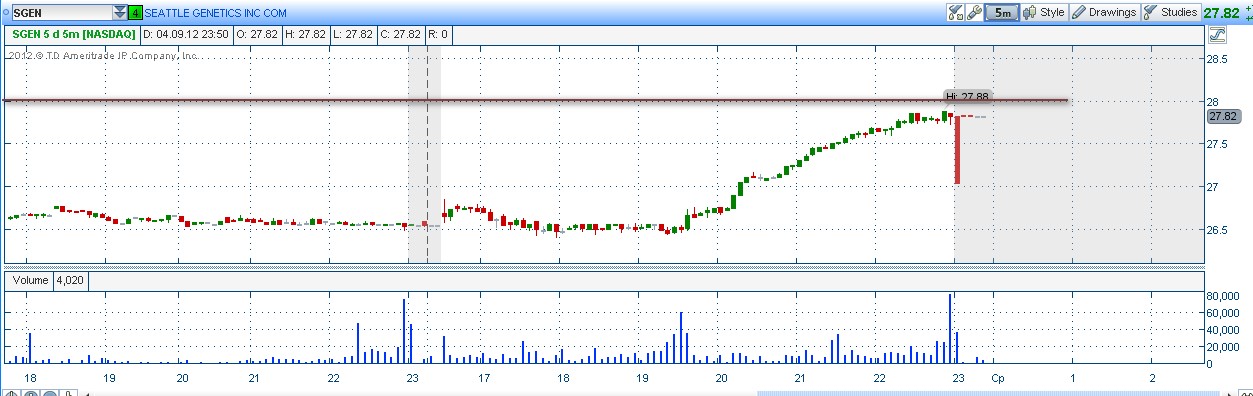Image resolution: width=1253 pixels, height=396 pixels.
Task: Click the high value H: 27.82
Action: [305, 34]
